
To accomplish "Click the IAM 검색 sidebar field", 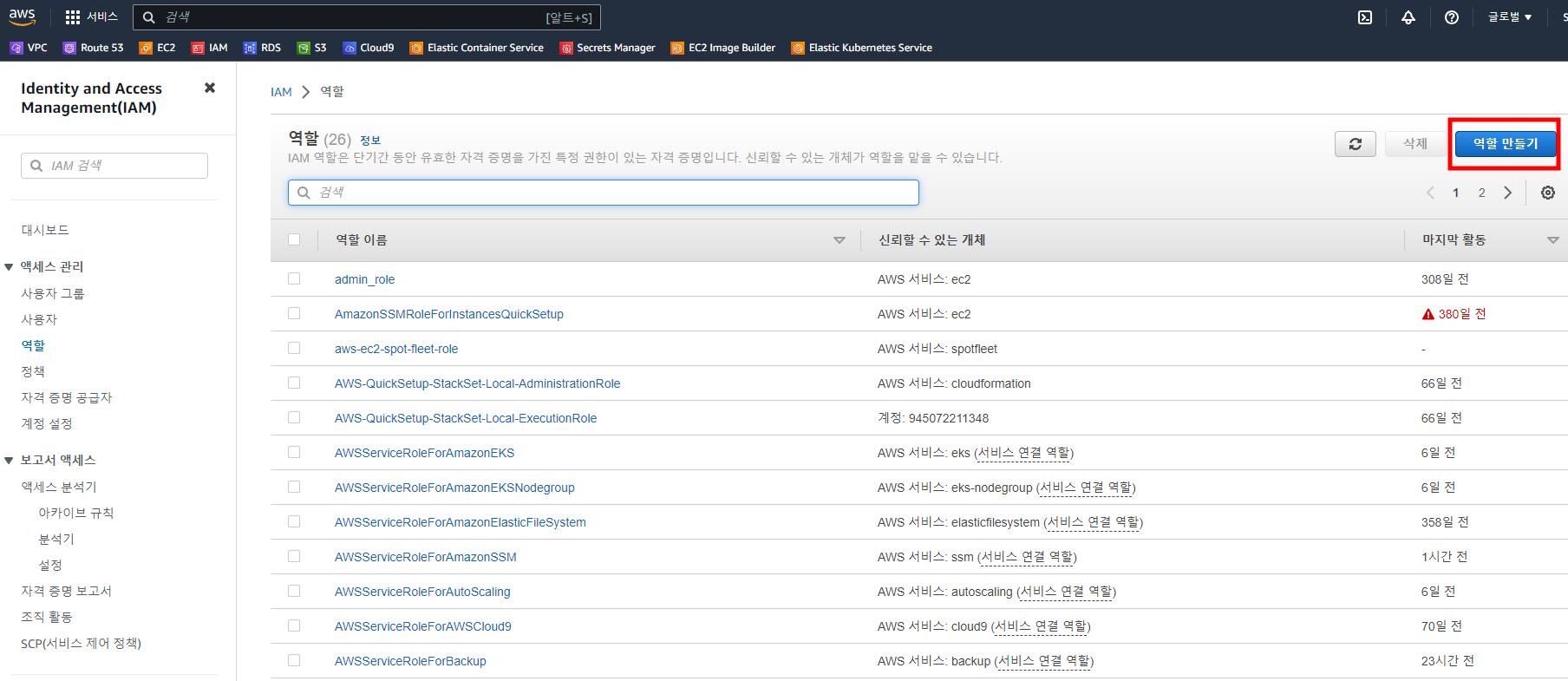I will pyautogui.click(x=114, y=166).
